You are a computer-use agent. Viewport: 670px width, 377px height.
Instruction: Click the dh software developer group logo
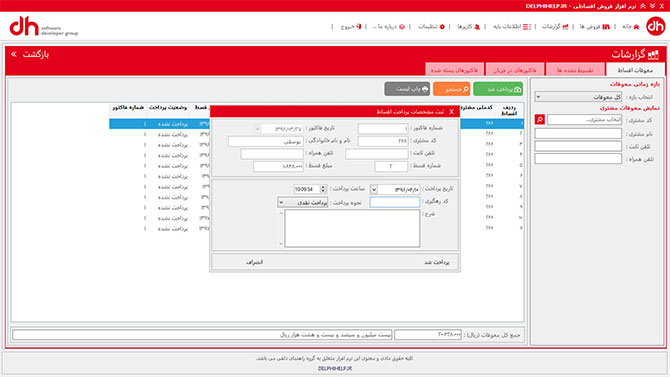[44, 26]
